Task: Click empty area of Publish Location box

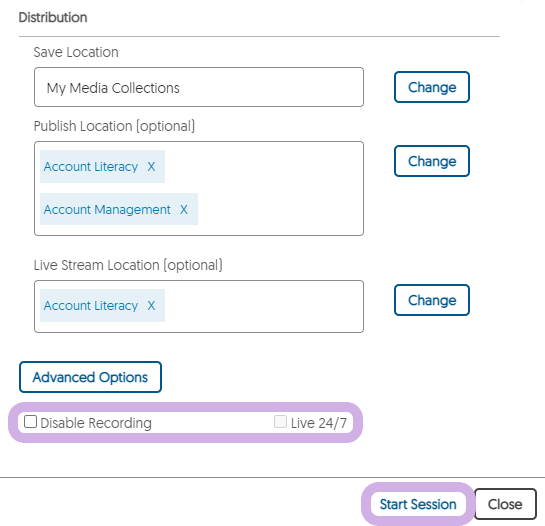Action: (278, 189)
